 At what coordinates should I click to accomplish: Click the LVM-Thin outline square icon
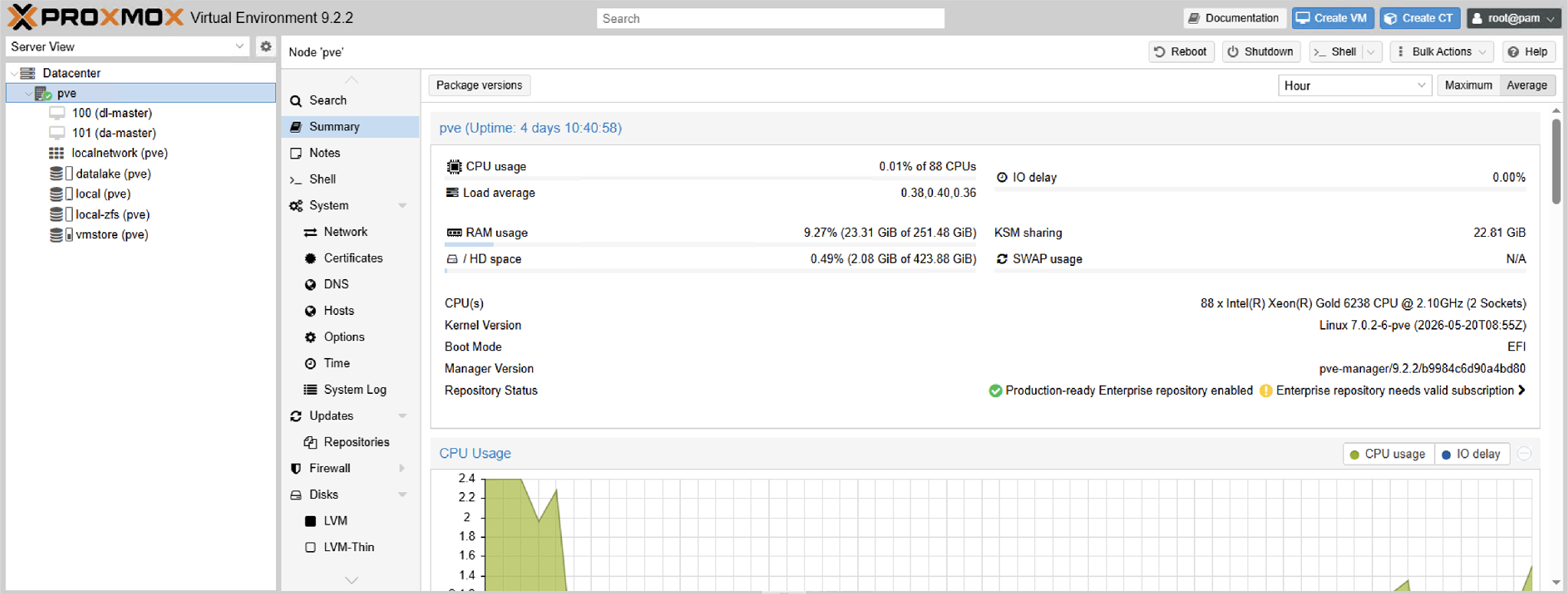(311, 547)
